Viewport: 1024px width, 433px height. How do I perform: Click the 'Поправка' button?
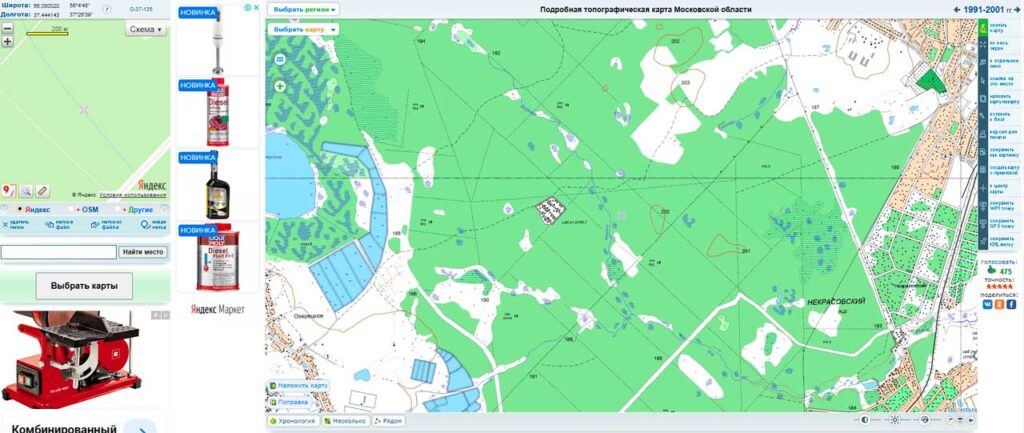pyautogui.click(x=289, y=402)
